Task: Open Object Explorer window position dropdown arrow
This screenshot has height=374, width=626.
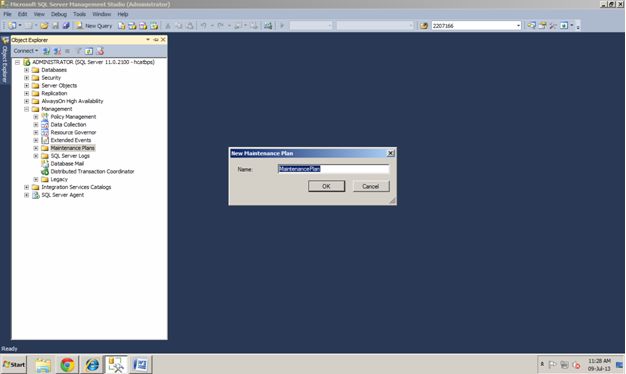Action: click(x=148, y=40)
